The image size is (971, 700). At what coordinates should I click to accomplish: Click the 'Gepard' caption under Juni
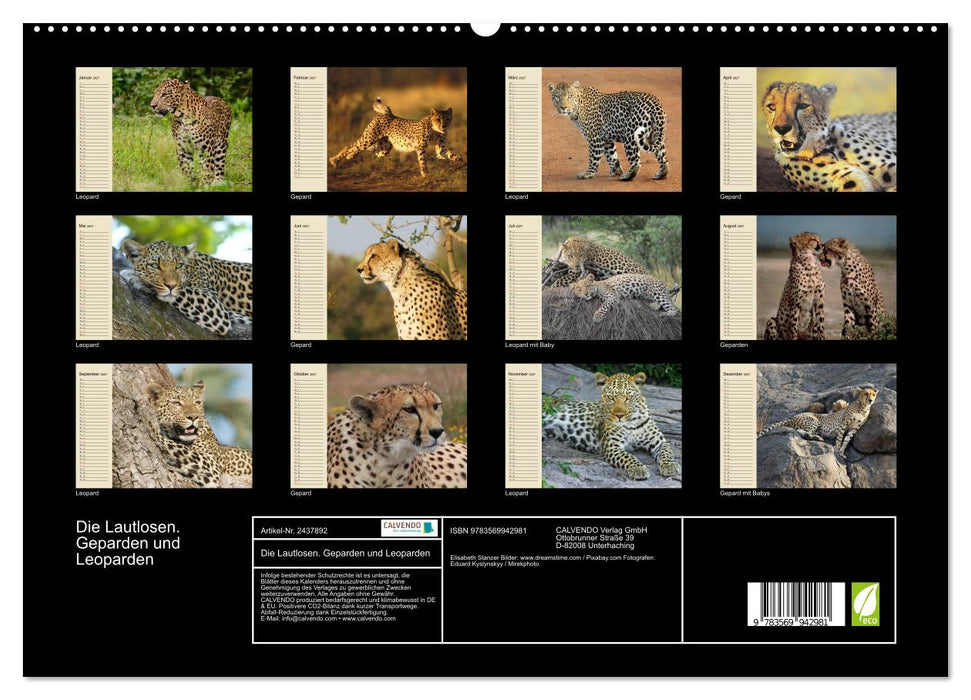[301, 345]
